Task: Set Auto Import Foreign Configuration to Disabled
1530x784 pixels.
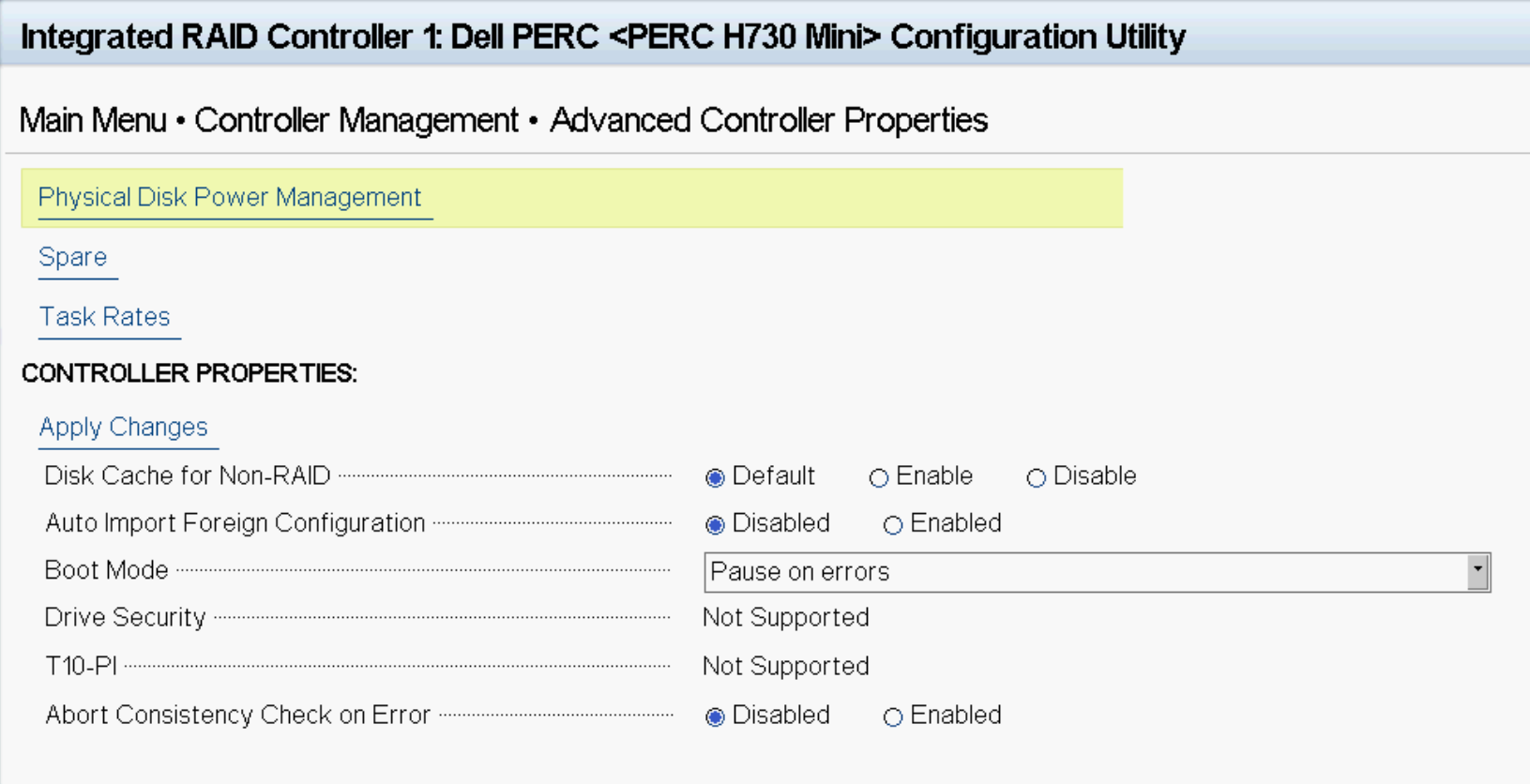Action: (715, 525)
